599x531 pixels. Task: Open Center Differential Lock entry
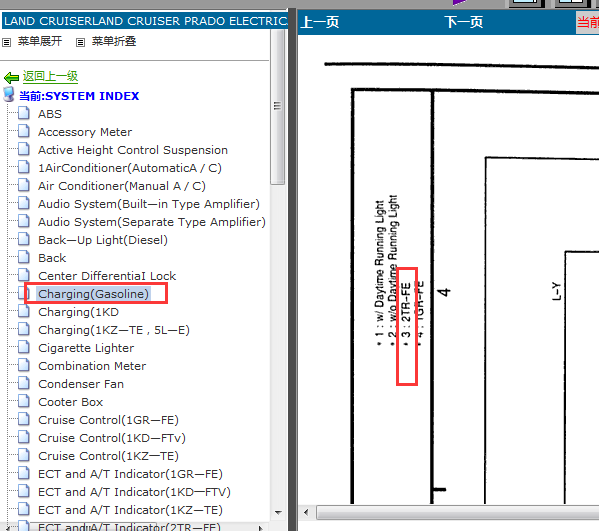pos(107,276)
